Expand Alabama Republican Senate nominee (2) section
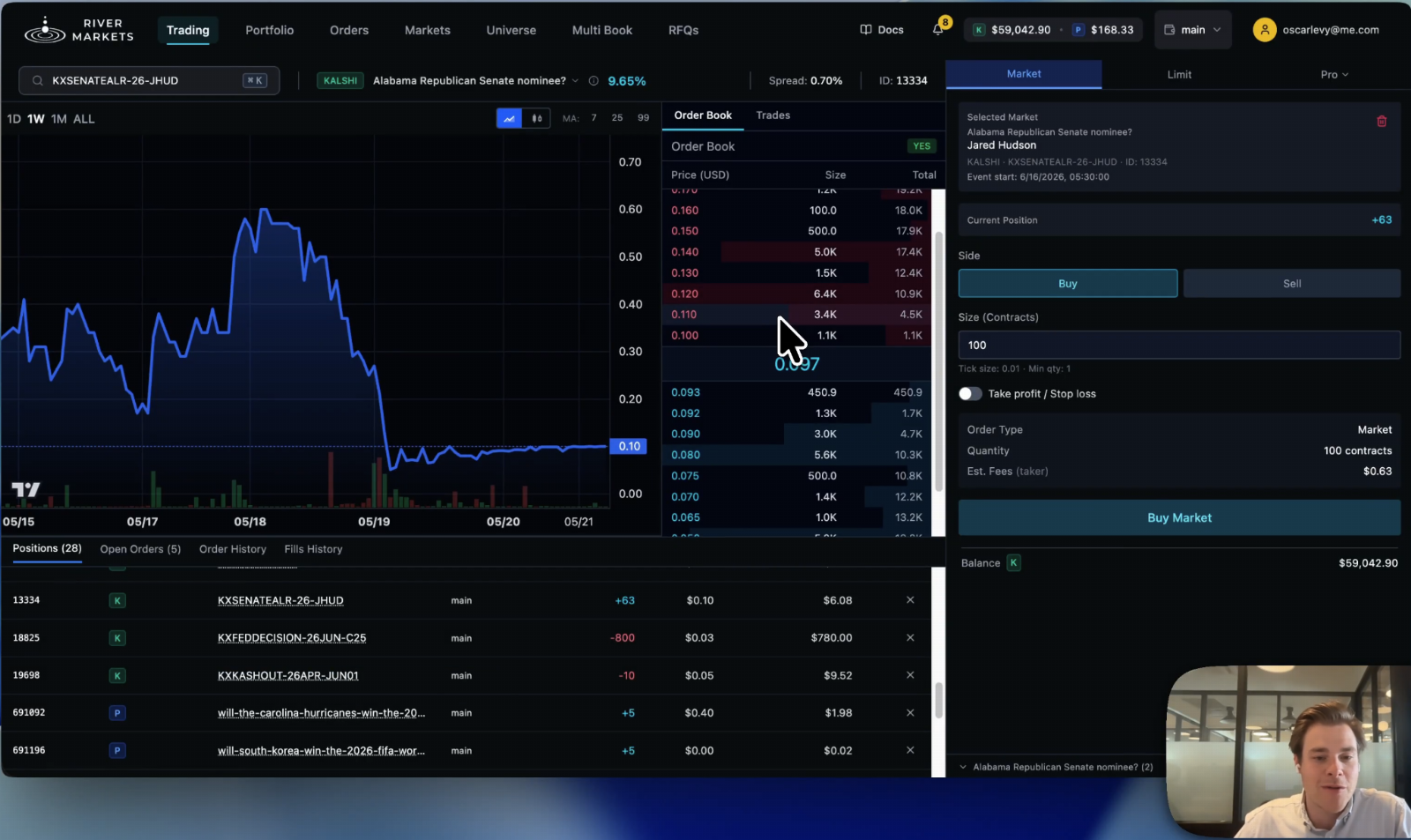The height and width of the screenshot is (840, 1411). (x=1056, y=767)
